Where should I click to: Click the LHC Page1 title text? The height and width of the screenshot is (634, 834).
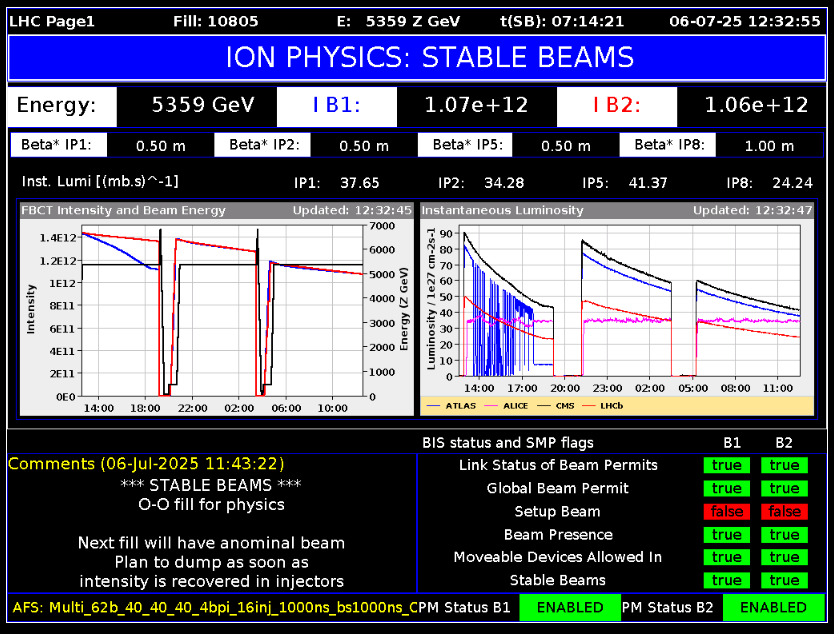pos(52,20)
